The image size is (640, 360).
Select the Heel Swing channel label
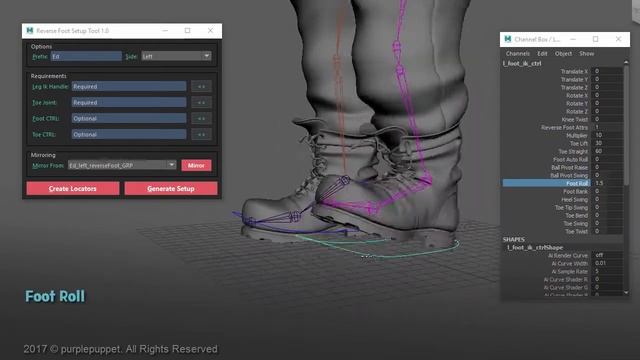point(575,199)
